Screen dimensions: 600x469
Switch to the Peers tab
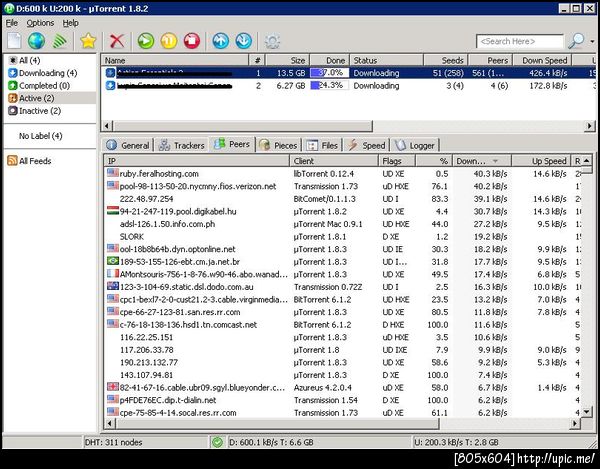[x=232, y=144]
